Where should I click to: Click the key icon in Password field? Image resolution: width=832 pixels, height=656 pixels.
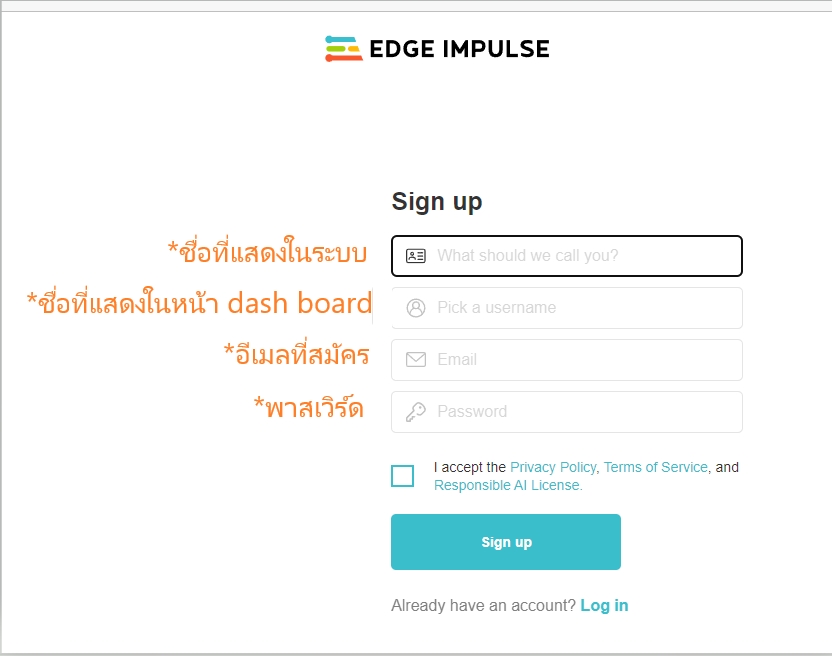coord(416,412)
